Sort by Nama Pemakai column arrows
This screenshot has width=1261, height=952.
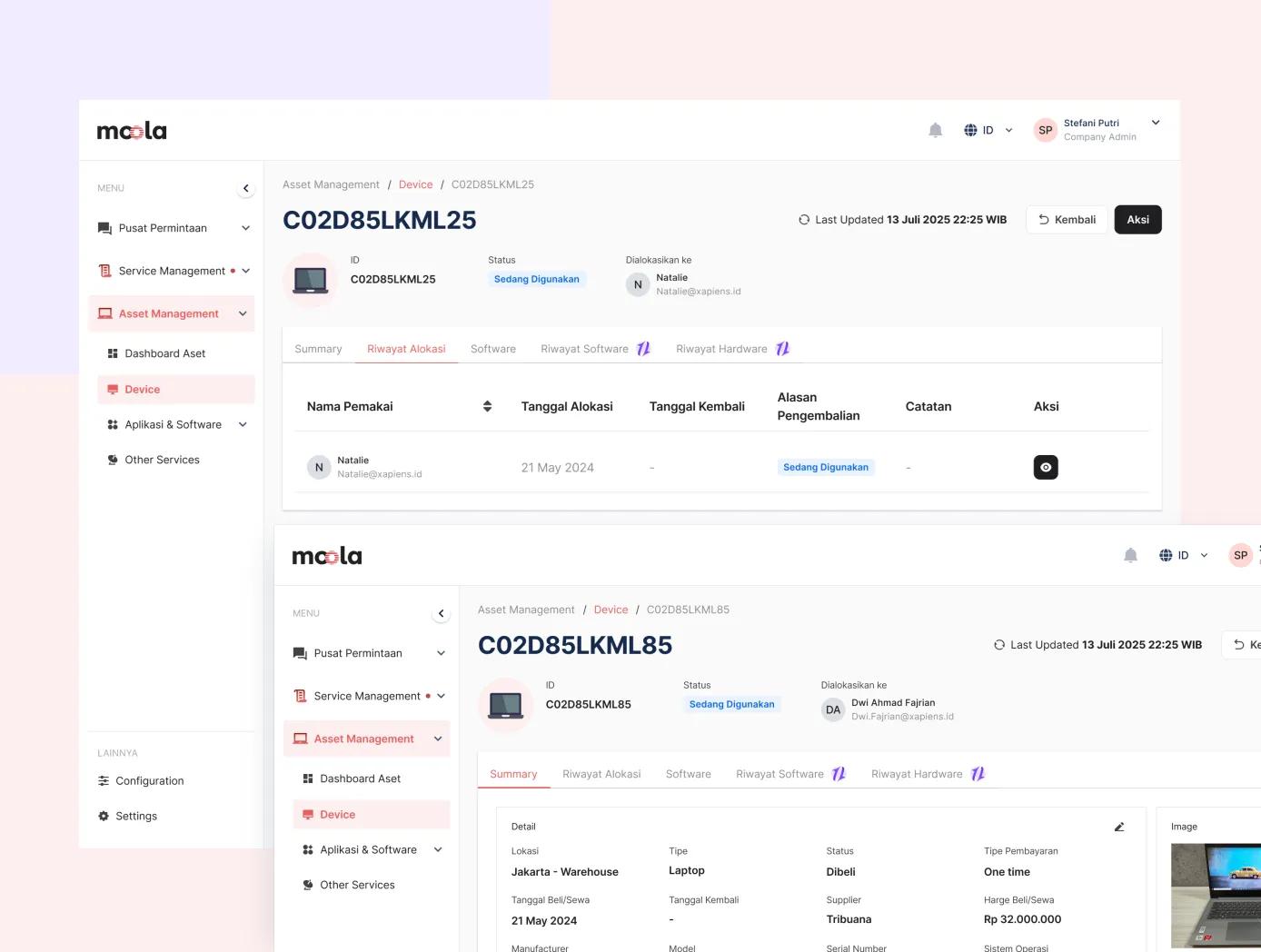487,406
